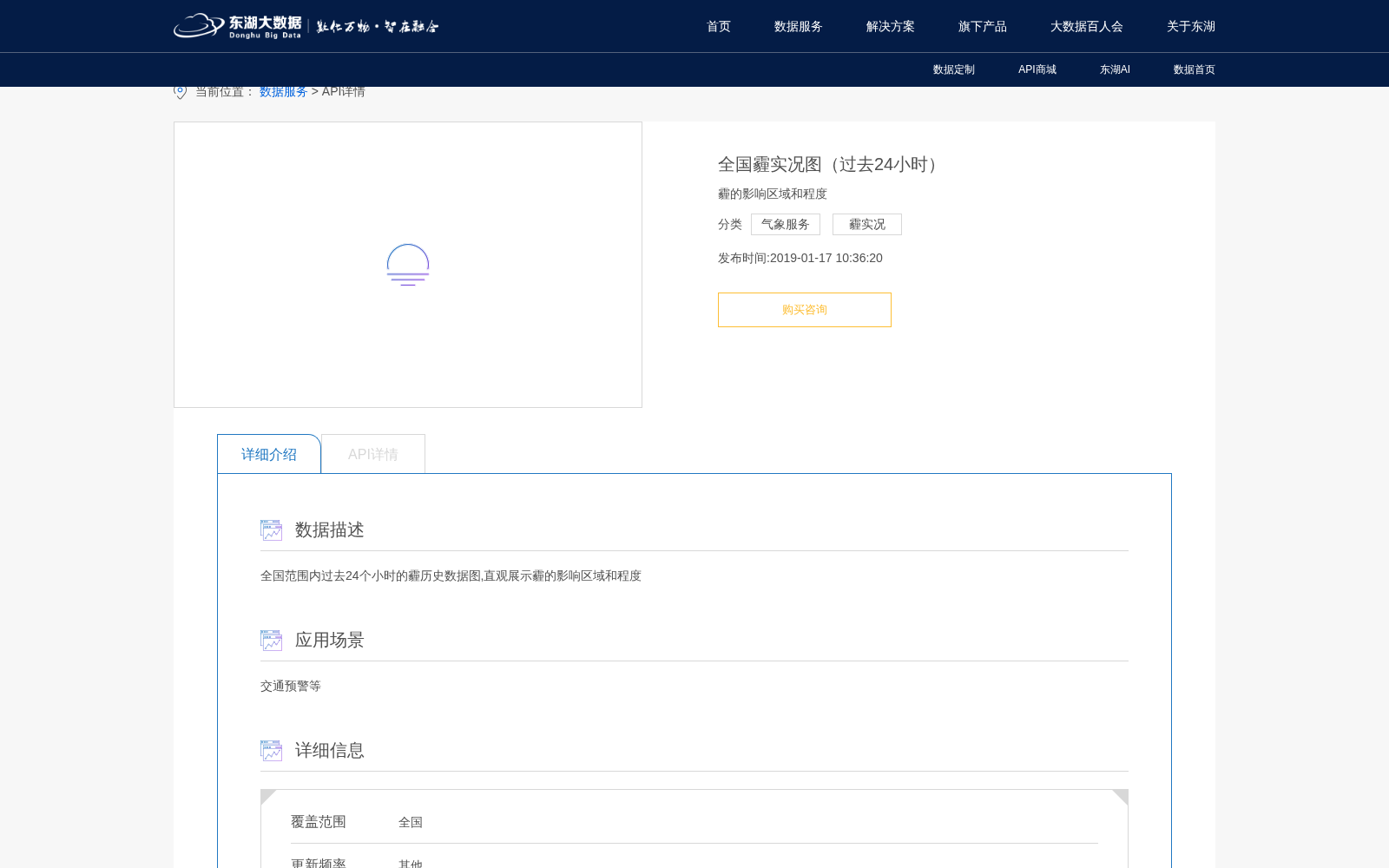Screen dimensions: 1389x868
Task: Click the title 全国霾实况图（过去24小时）
Action: tap(831, 164)
